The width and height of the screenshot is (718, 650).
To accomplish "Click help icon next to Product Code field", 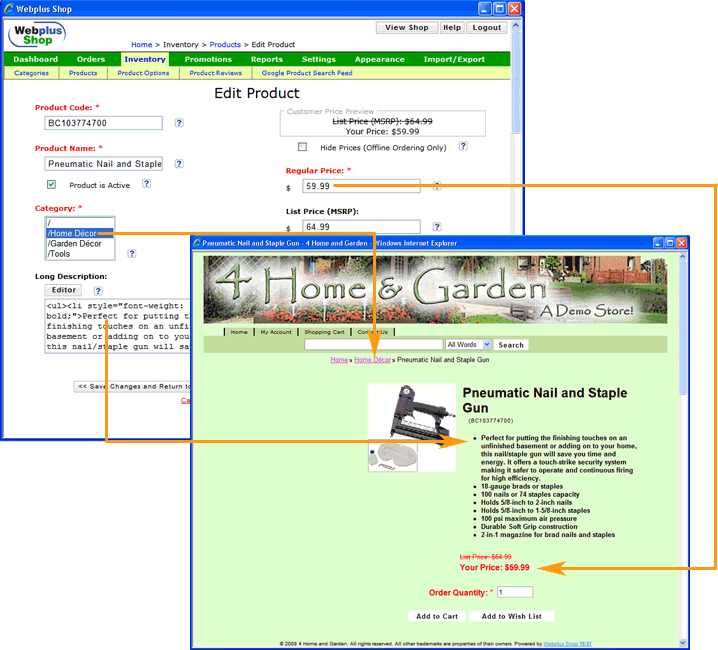I will (x=179, y=123).
